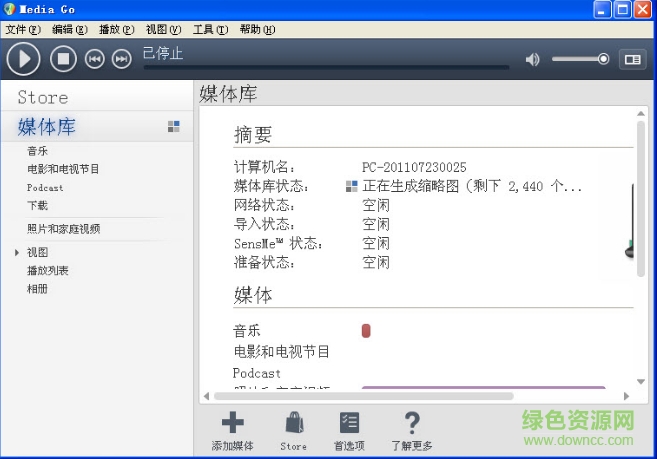Click the vertical scrollbar thumb
Screen dimensions: 657x459
tap(641, 199)
